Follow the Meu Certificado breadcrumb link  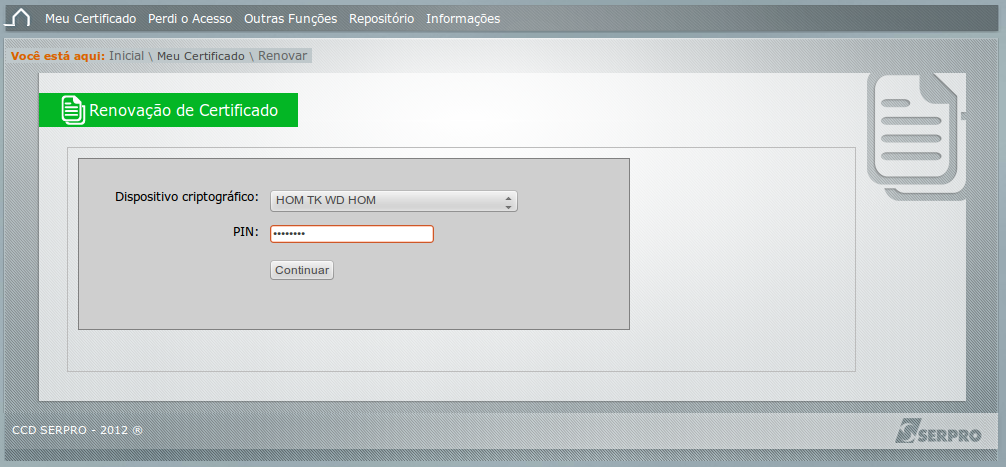[201, 56]
